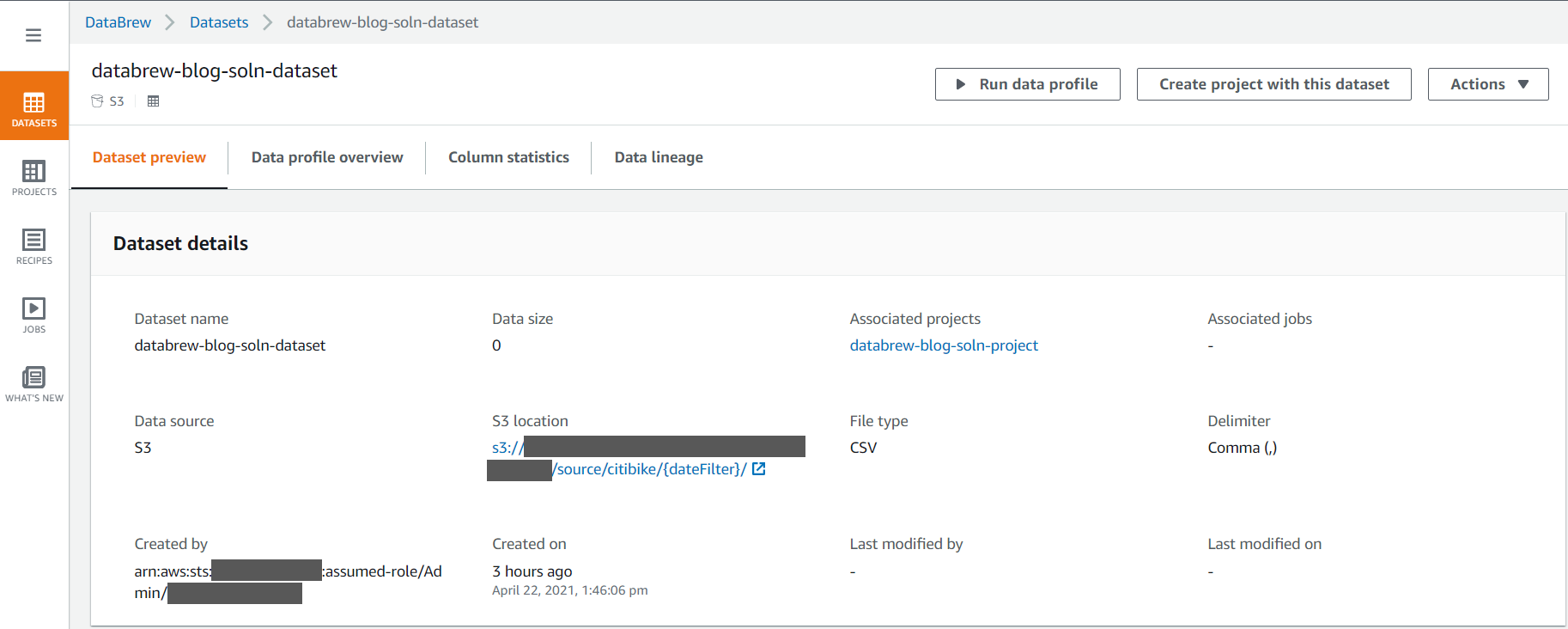Open the /source/citibike/{dateFilter}/ S3 location link
This screenshot has height=629, width=1568.
pos(650,469)
